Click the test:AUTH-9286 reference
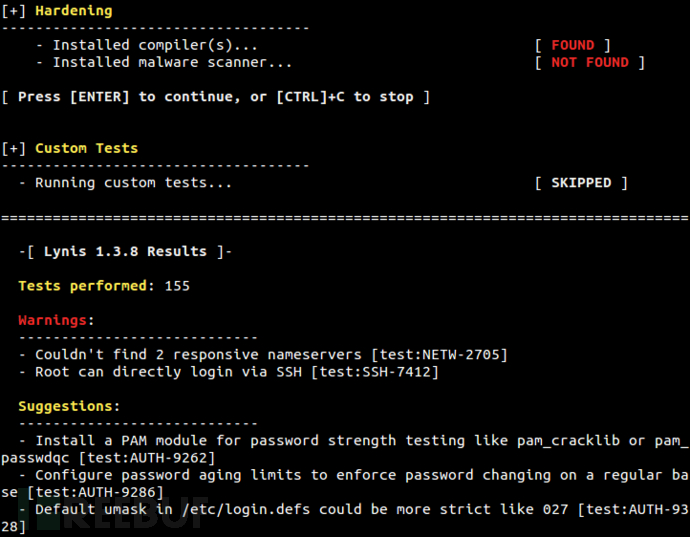Screen dimensions: 690x537 click(x=88, y=492)
